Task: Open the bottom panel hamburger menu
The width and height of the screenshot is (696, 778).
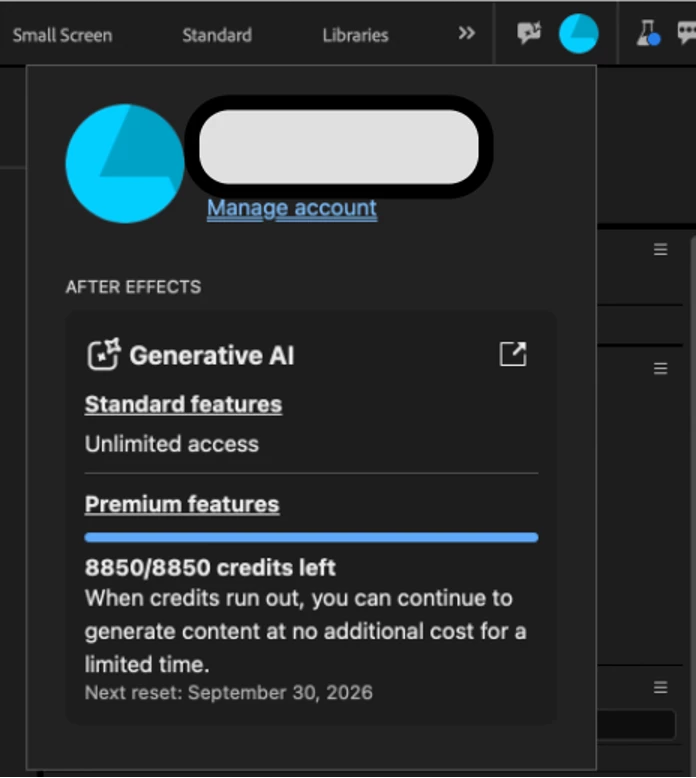Action: pyautogui.click(x=660, y=687)
